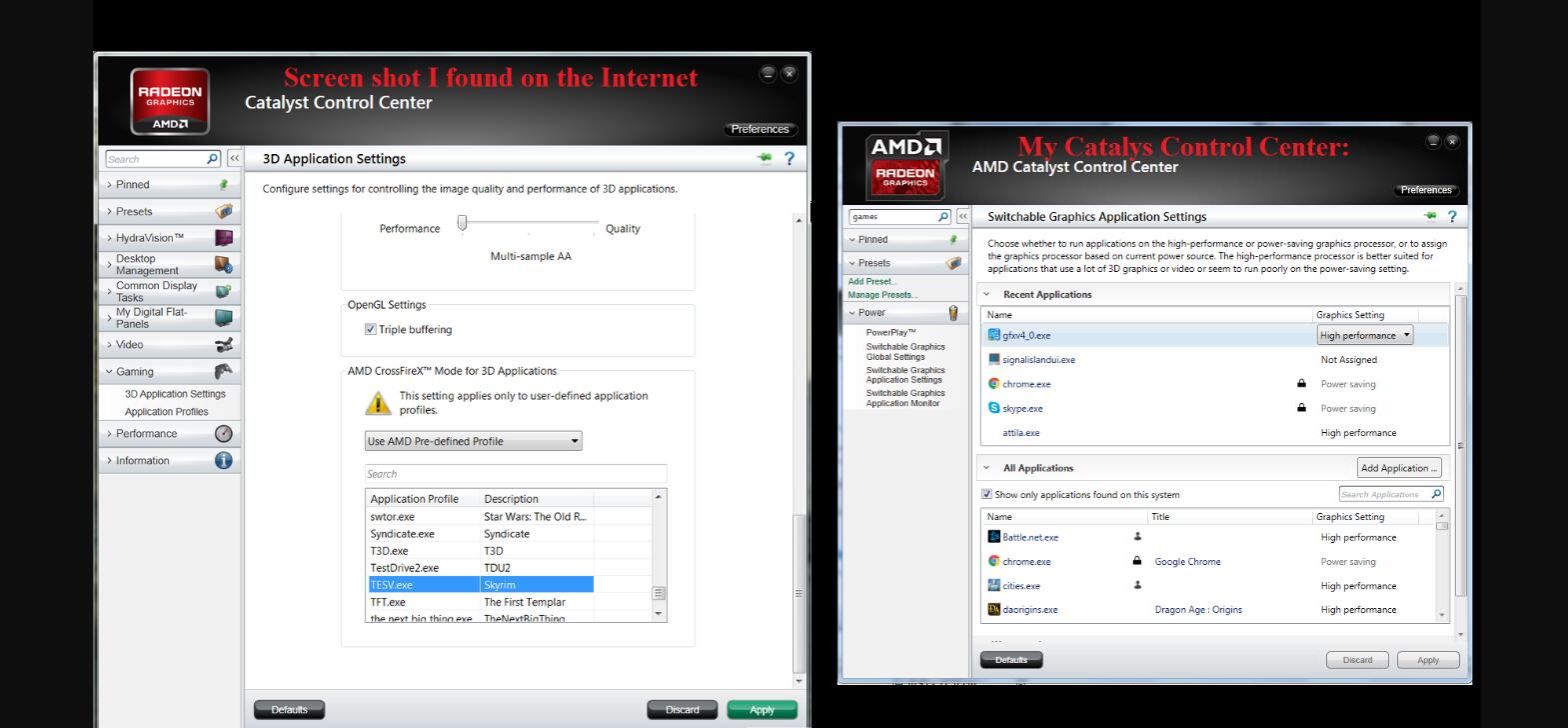Select the cities.exe application row
This screenshot has width=1568, height=728.
click(x=1209, y=586)
